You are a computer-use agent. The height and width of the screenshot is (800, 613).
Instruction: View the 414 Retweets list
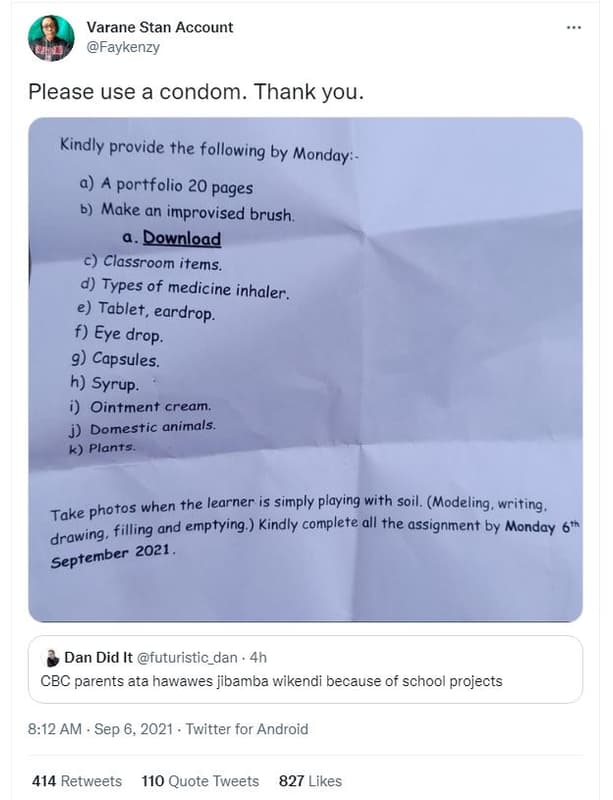pyautogui.click(x=76, y=781)
